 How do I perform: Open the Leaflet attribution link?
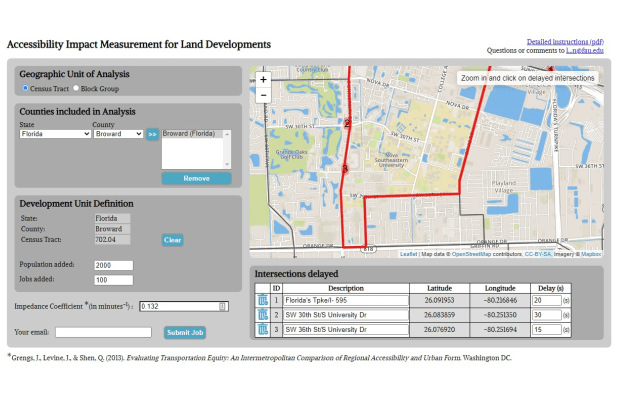point(408,254)
